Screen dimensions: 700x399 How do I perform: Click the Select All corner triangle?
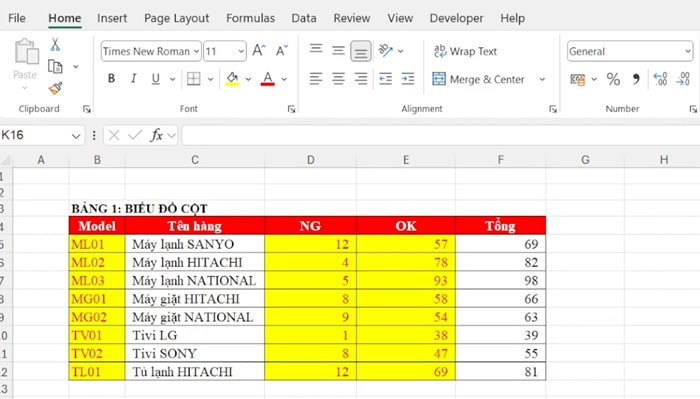point(5,160)
